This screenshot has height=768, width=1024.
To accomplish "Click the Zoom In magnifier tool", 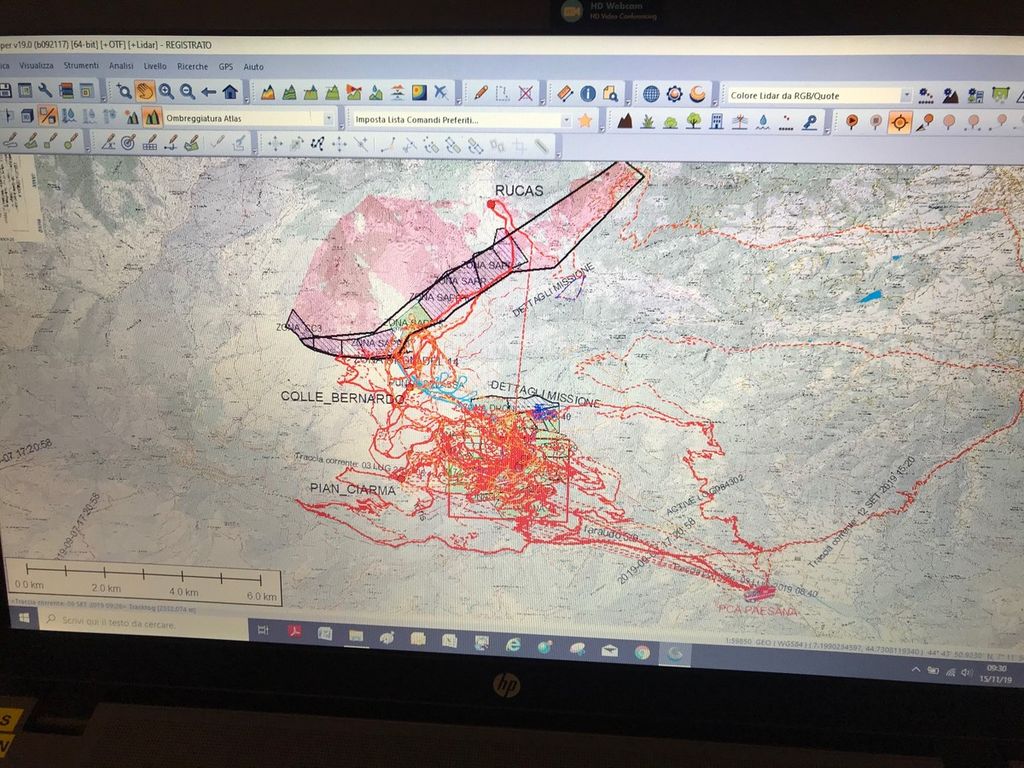I will tap(166, 91).
